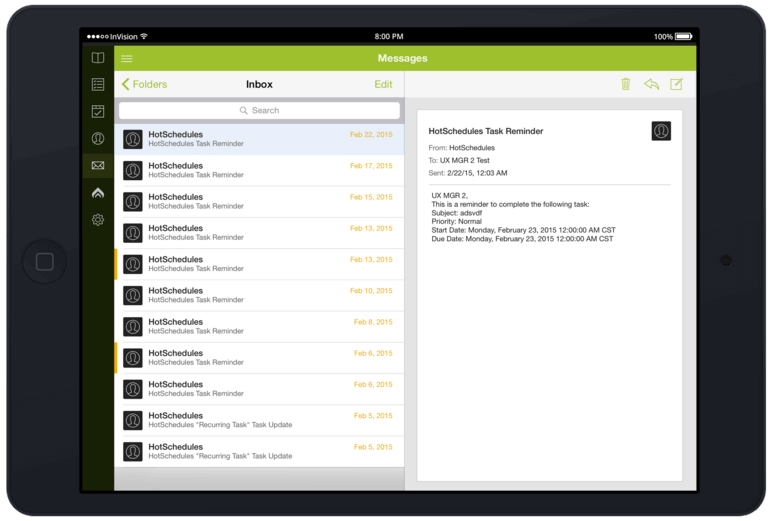The image size is (770, 521).
Task: Click avatar of Feb 15, 2015 message
Action: (133, 202)
